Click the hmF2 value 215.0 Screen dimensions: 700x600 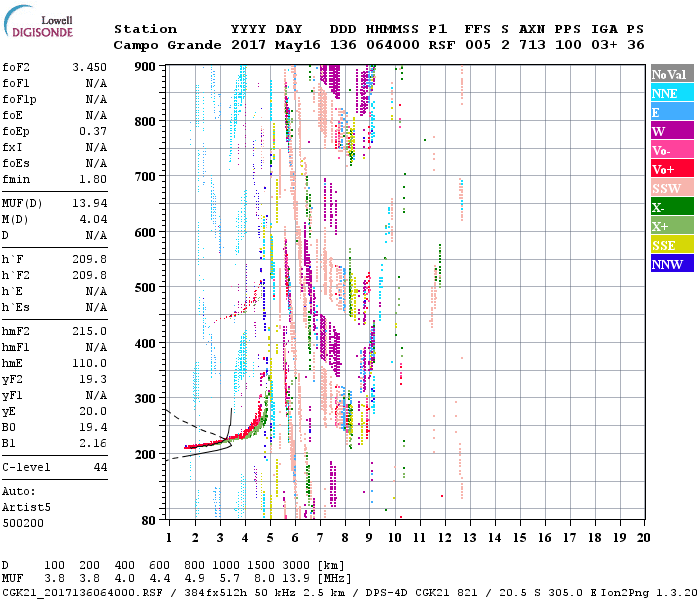pos(89,331)
